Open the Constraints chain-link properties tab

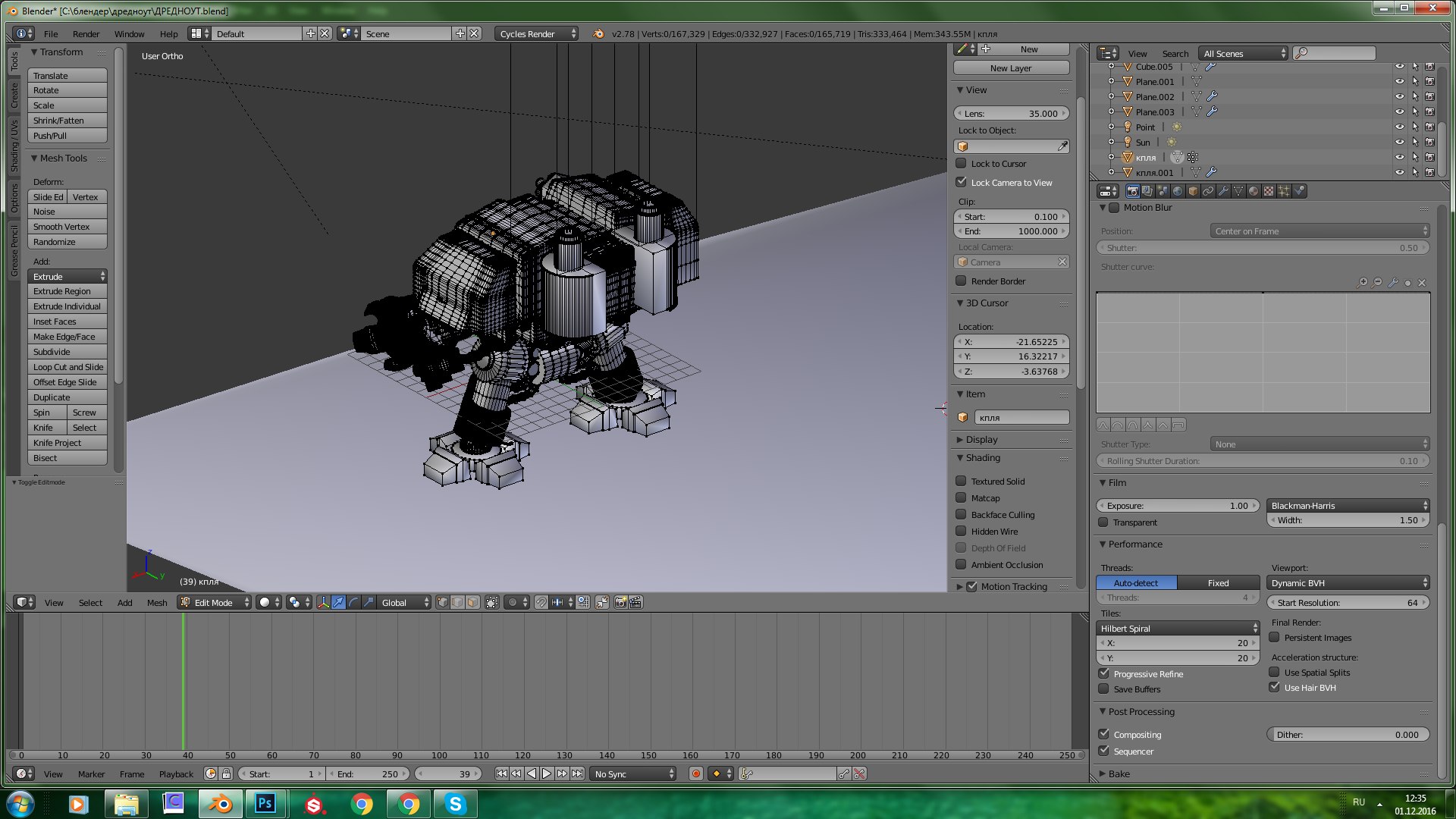tap(1208, 191)
